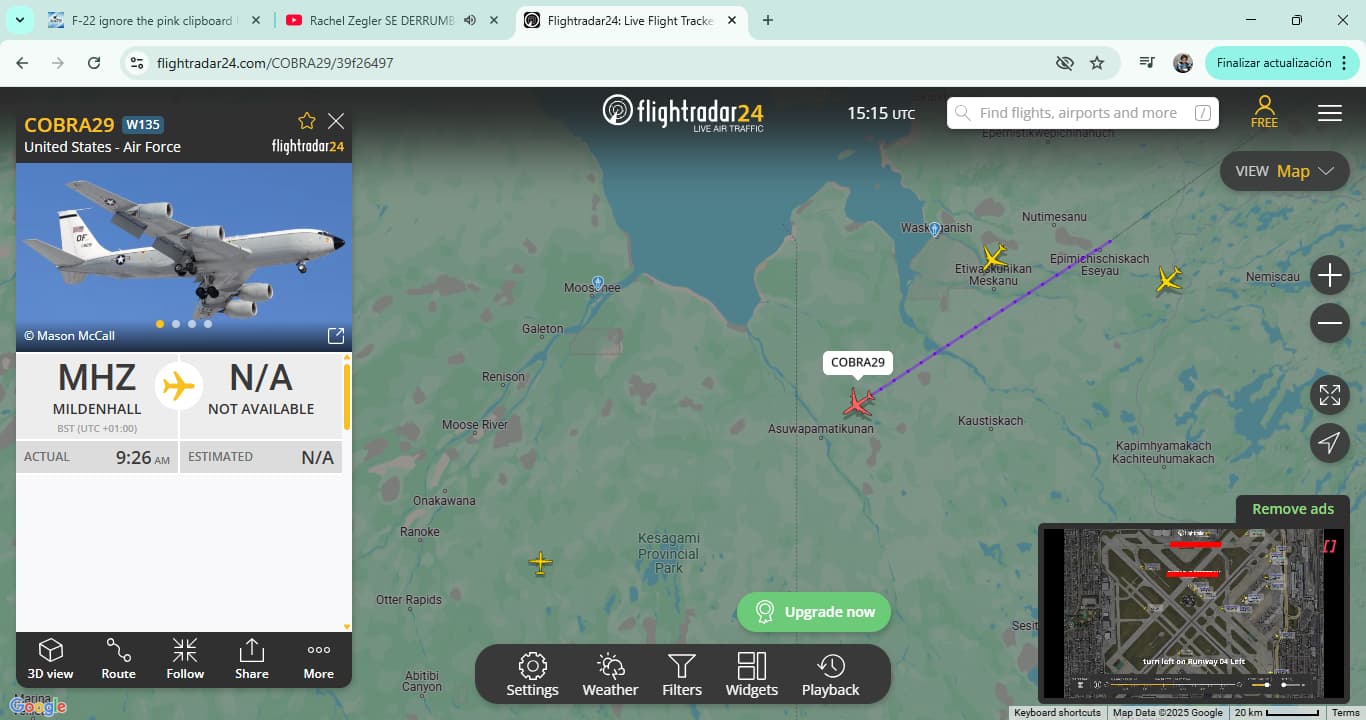
Task: Bookmark this page with the star
Action: 1097,63
